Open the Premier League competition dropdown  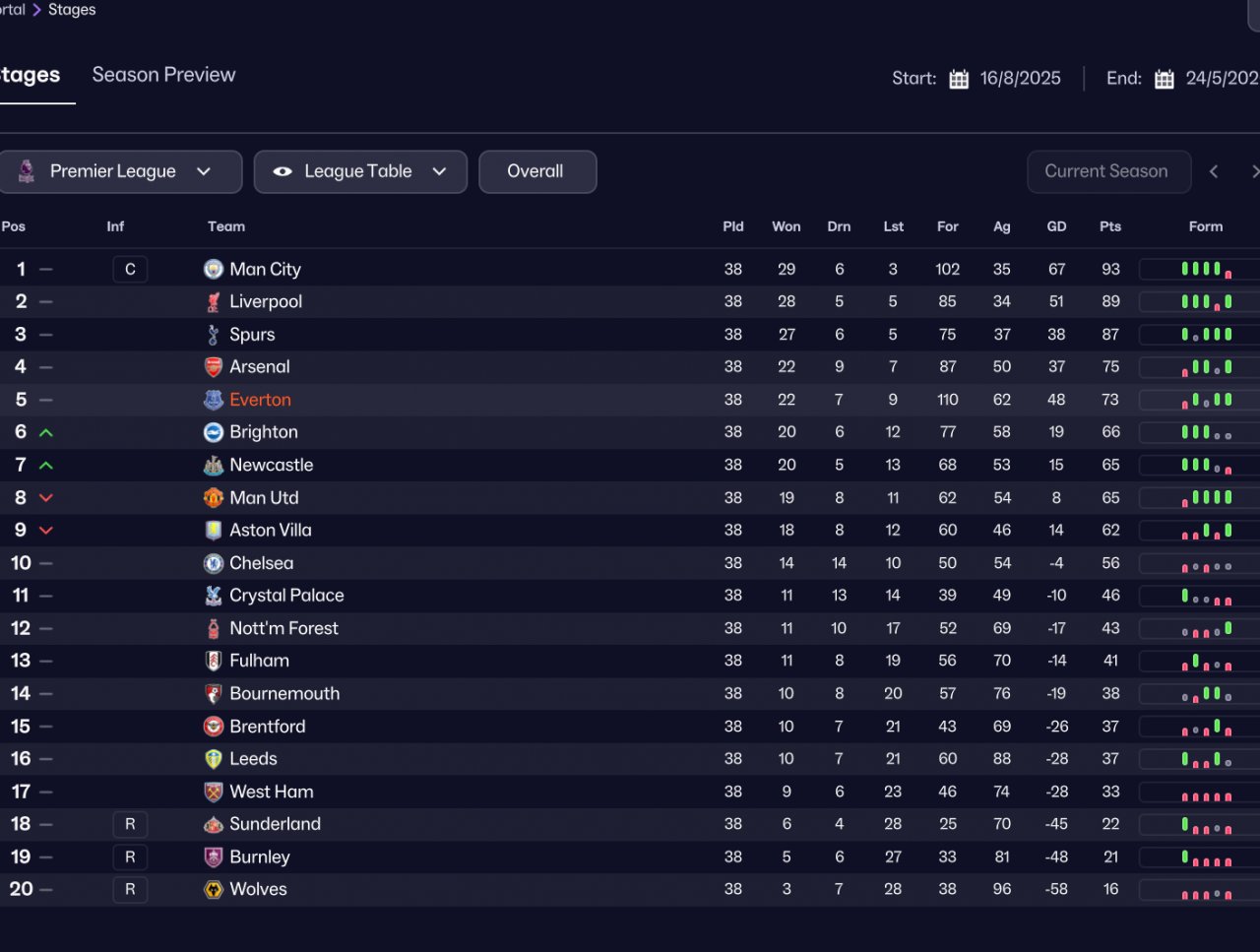tap(120, 171)
